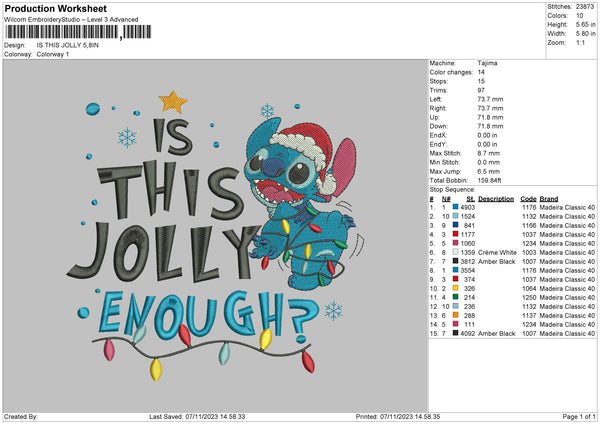Select the Machine value Tajima

point(487,63)
